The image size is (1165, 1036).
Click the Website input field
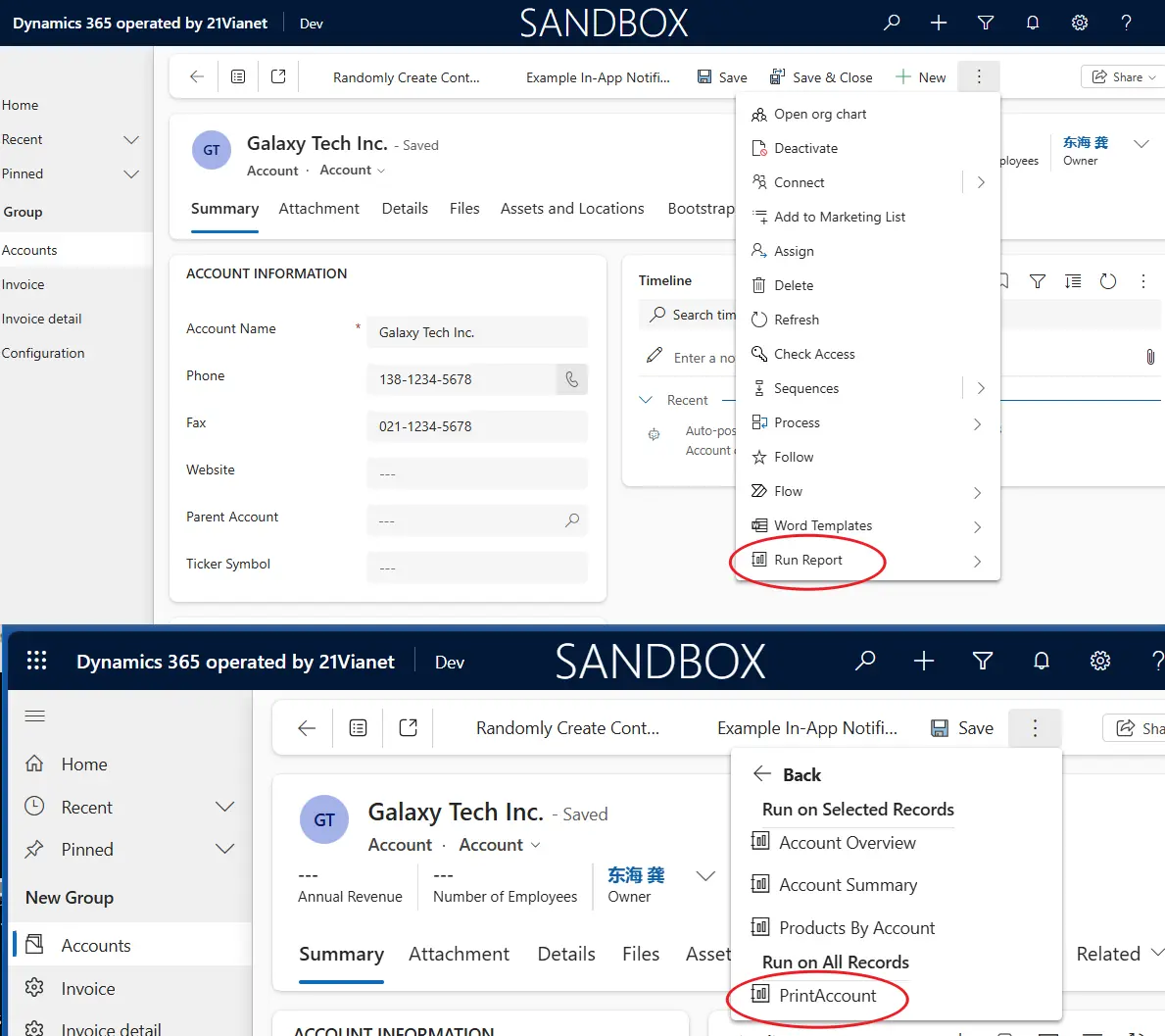(x=476, y=473)
